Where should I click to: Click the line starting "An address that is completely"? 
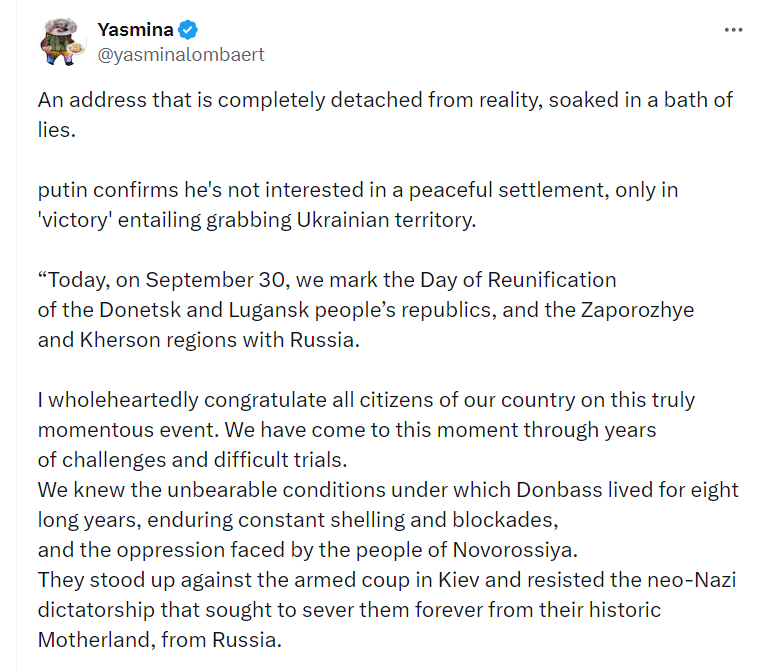[385, 100]
